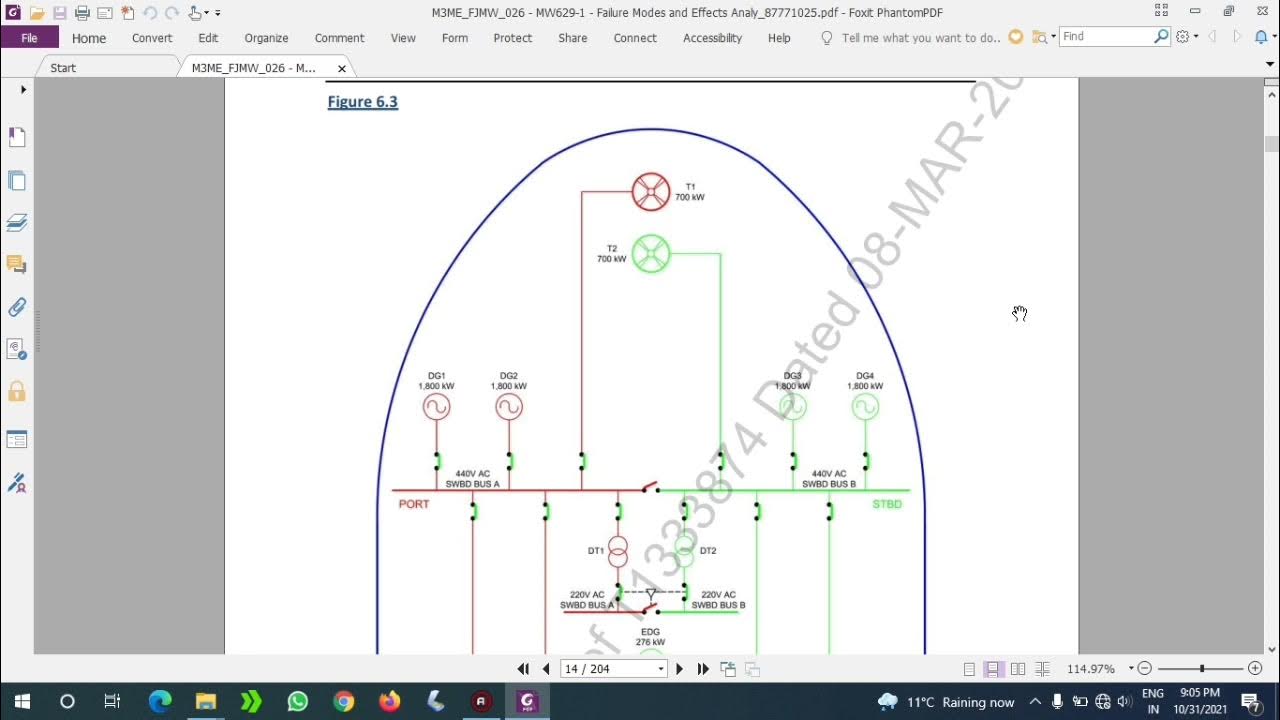Viewport: 1280px width, 720px height.
Task: Switch to continuous facing view mode
Action: pyautogui.click(x=1043, y=669)
